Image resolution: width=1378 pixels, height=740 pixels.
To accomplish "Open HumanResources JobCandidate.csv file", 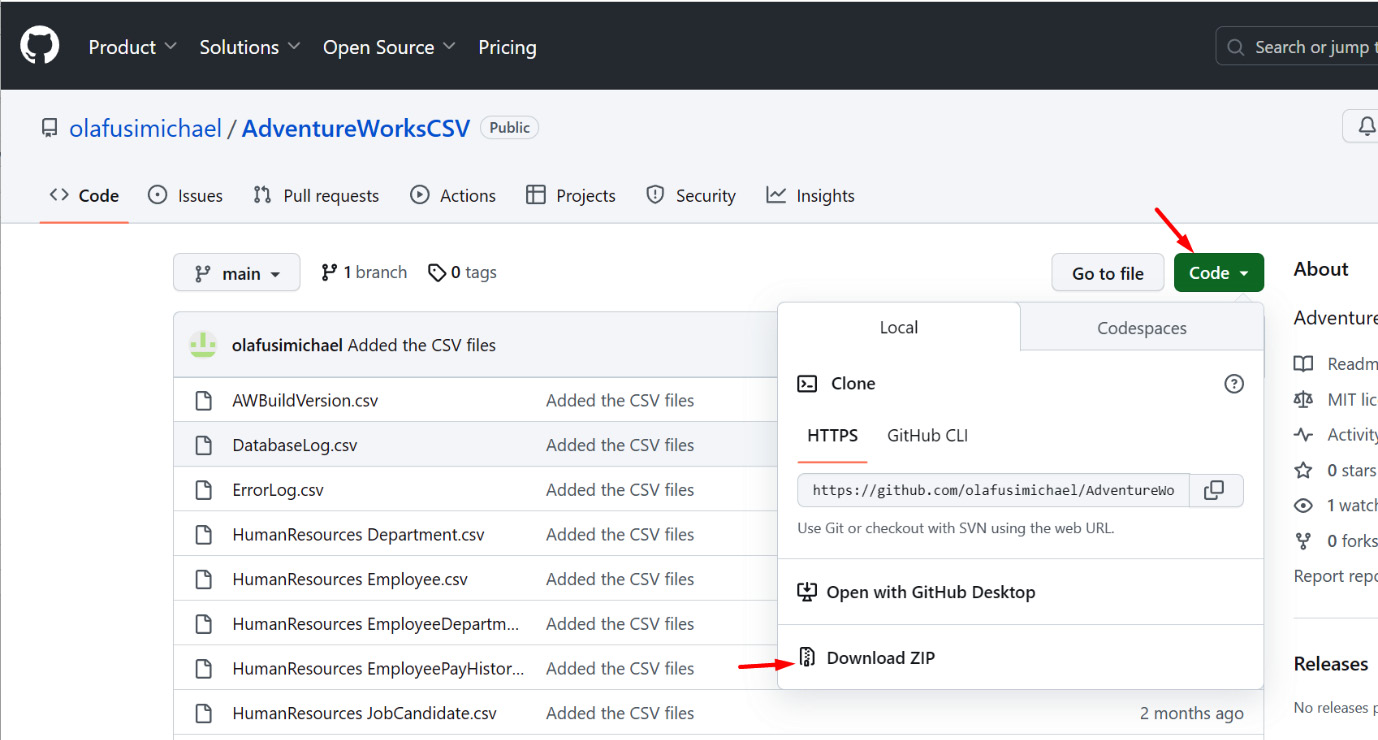I will 364,713.
